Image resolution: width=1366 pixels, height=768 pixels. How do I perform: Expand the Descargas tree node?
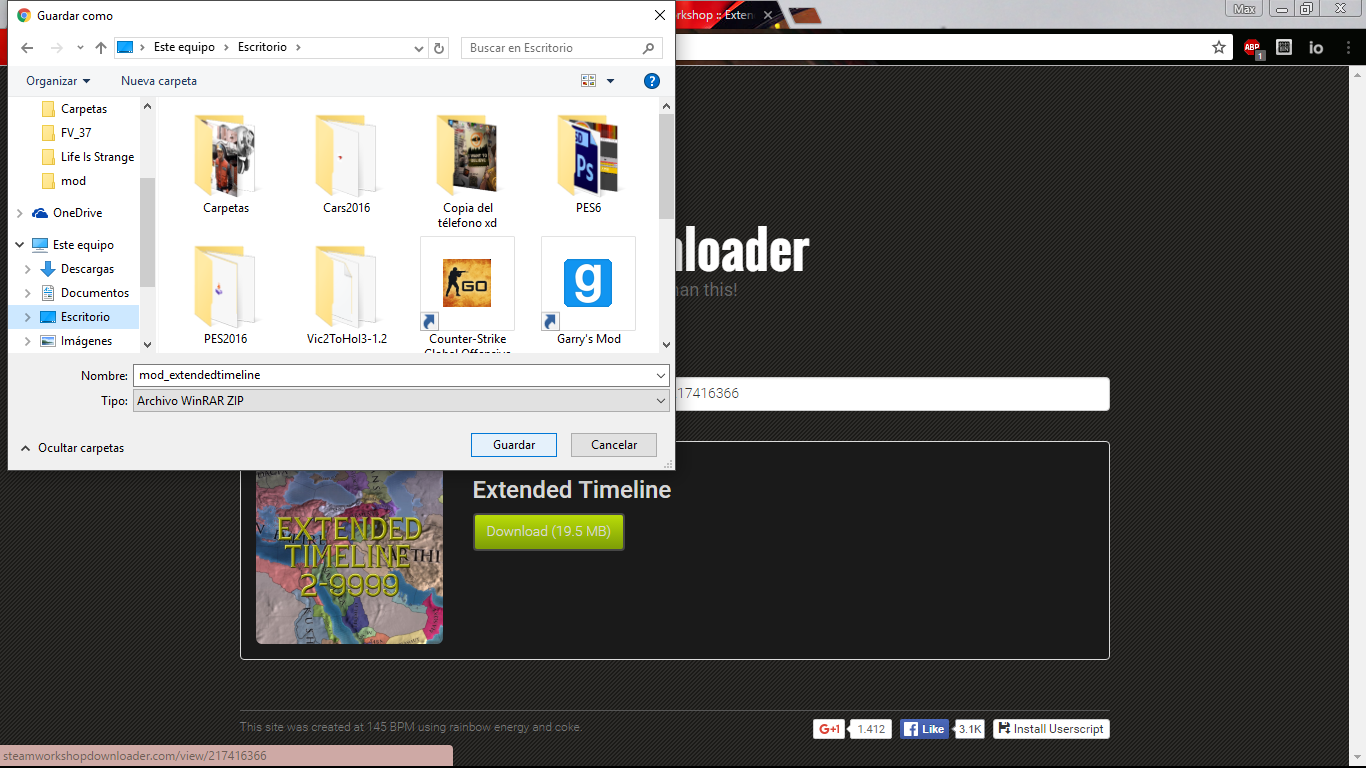click(x=28, y=269)
